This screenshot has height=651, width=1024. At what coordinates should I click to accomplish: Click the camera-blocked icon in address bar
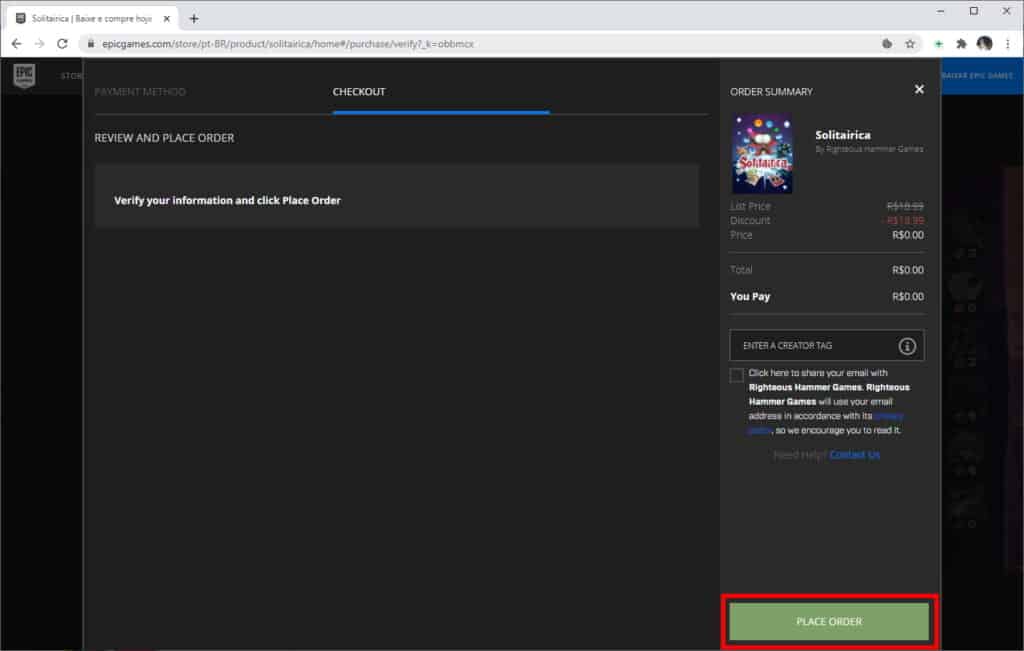[x=886, y=44]
